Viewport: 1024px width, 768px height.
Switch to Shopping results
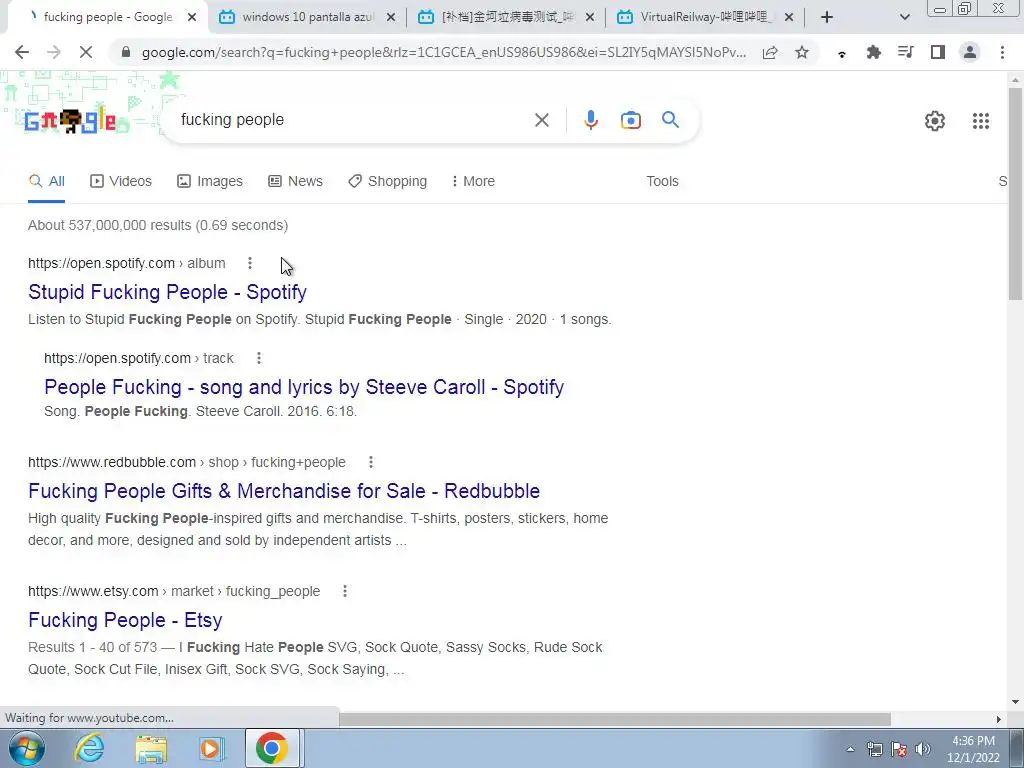click(x=387, y=181)
